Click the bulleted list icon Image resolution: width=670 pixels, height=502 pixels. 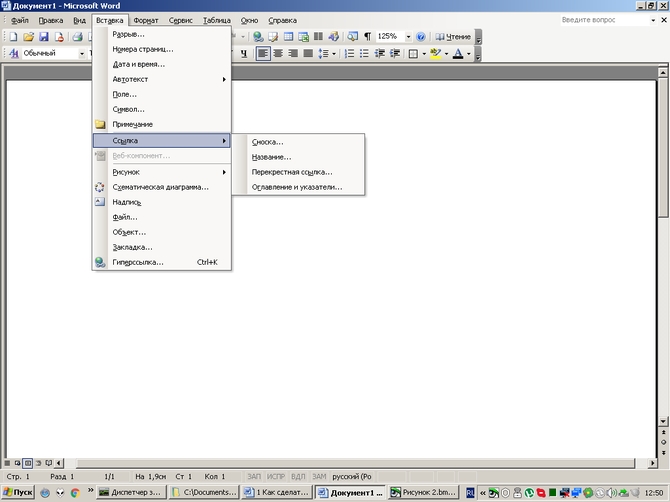click(364, 53)
